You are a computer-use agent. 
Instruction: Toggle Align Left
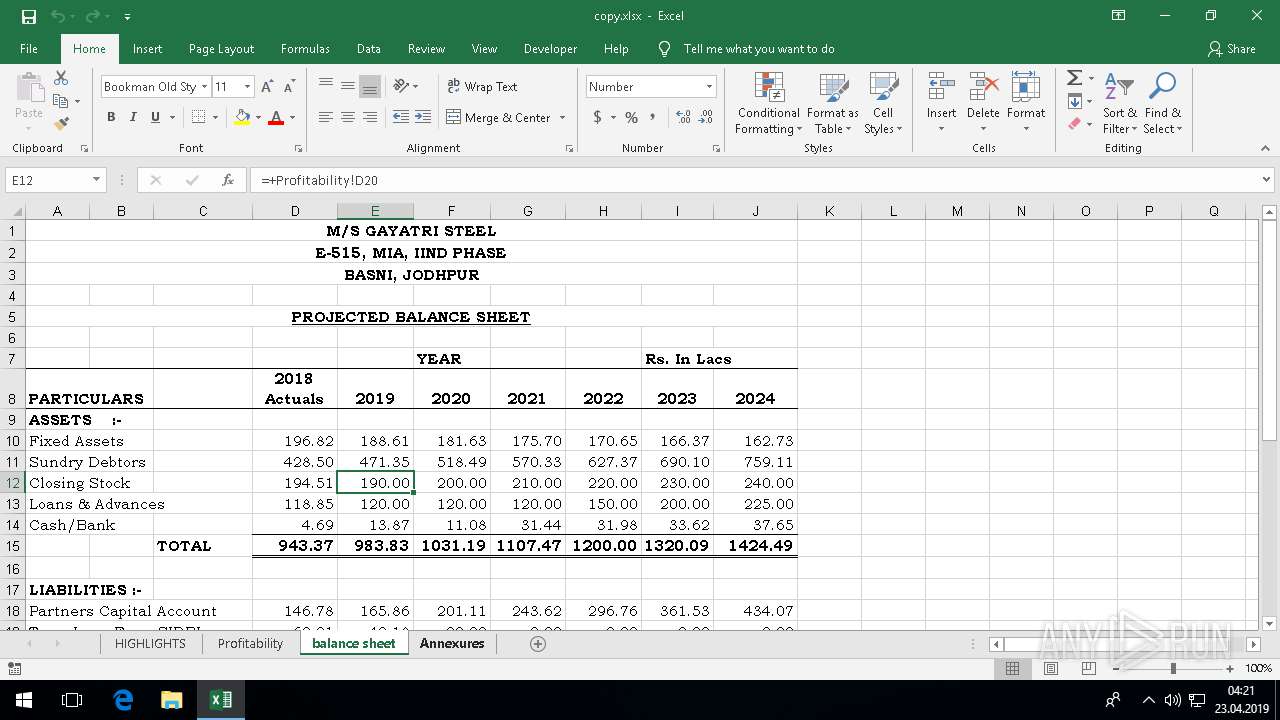tap(326, 117)
